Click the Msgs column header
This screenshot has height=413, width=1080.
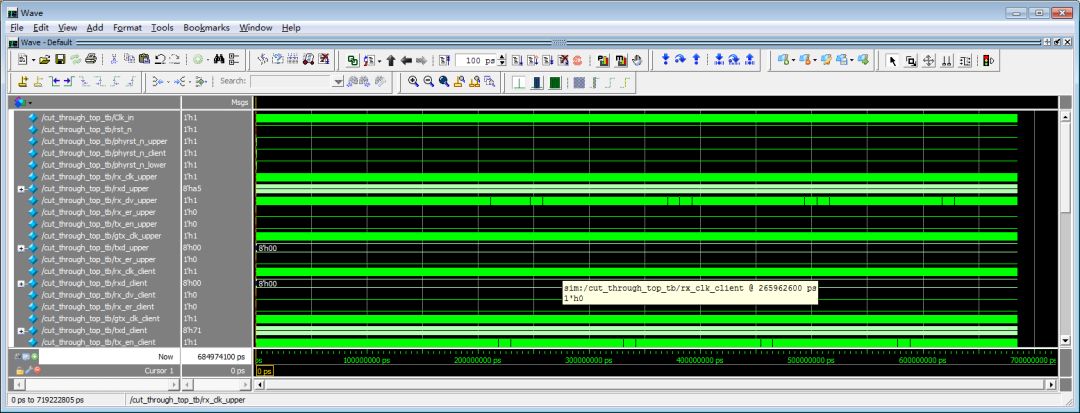[238, 103]
